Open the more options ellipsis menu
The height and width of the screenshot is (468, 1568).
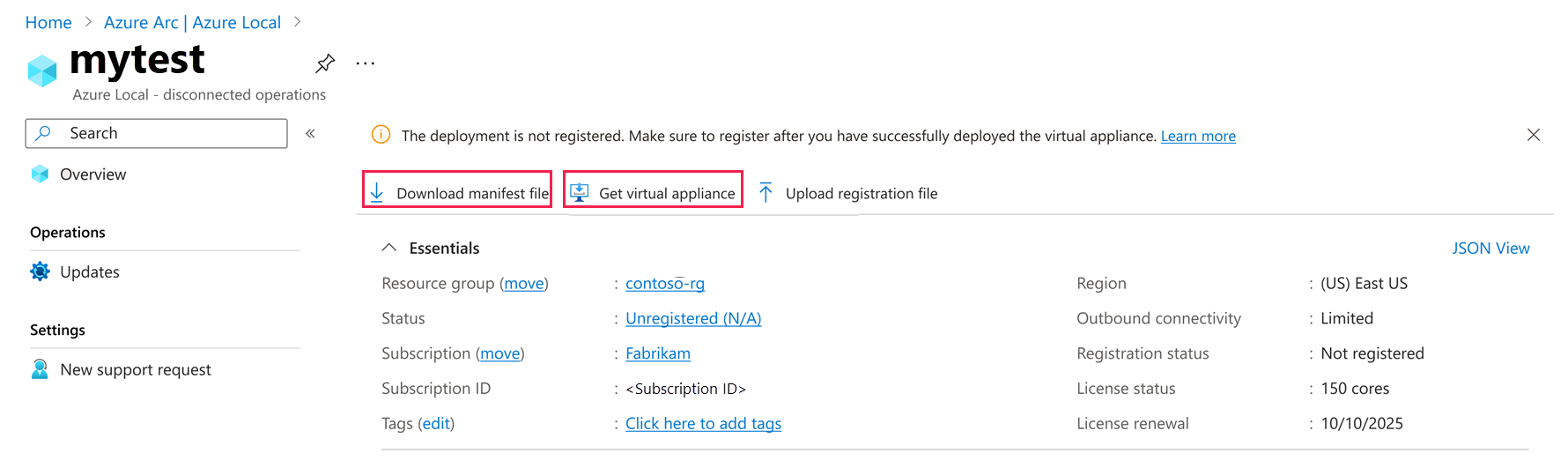pyautogui.click(x=366, y=63)
